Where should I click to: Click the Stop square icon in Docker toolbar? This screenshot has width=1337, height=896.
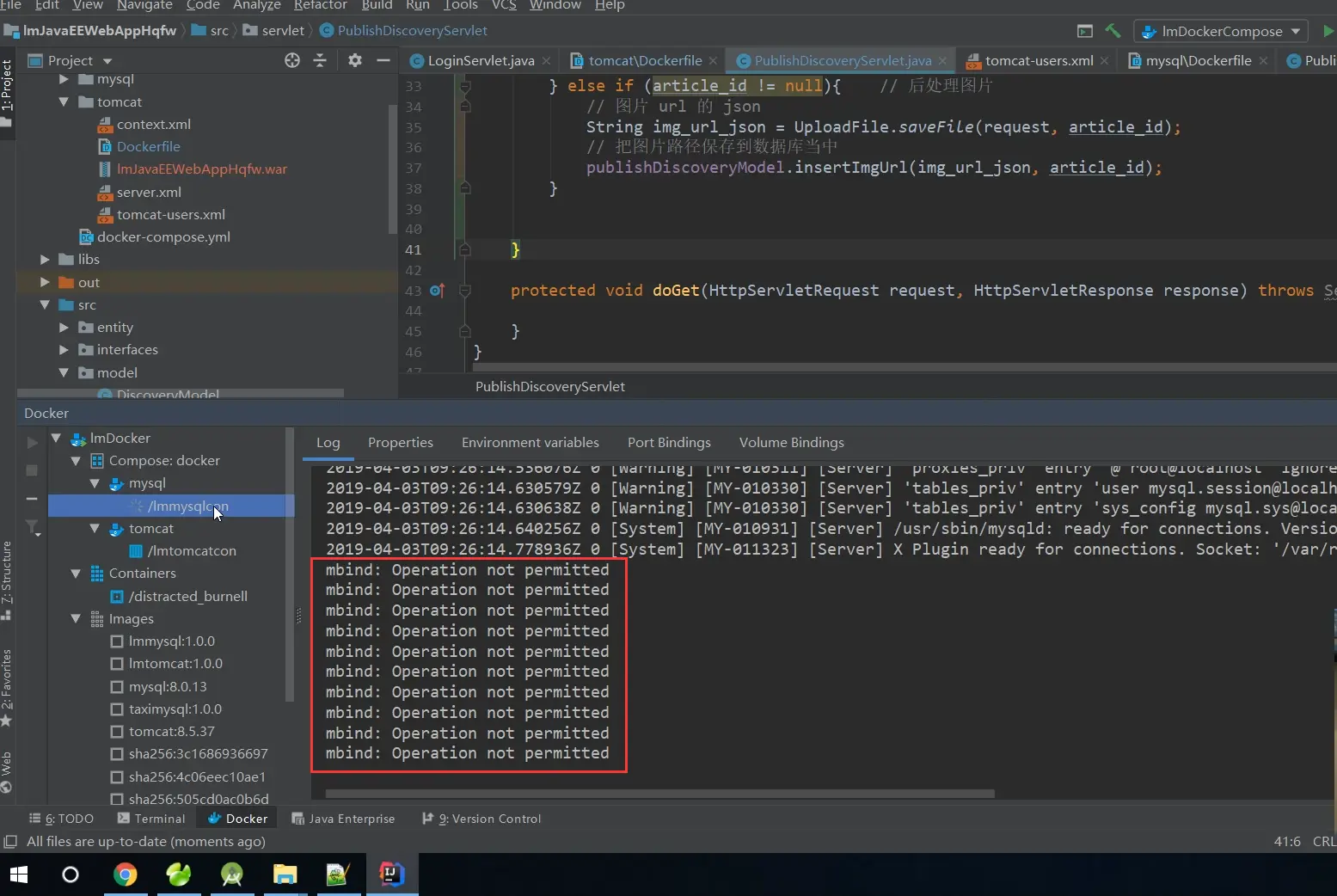point(32,470)
